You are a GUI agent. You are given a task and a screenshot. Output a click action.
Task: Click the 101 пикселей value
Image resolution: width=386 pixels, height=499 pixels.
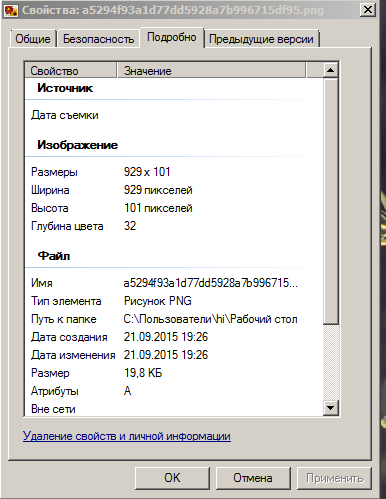158,208
